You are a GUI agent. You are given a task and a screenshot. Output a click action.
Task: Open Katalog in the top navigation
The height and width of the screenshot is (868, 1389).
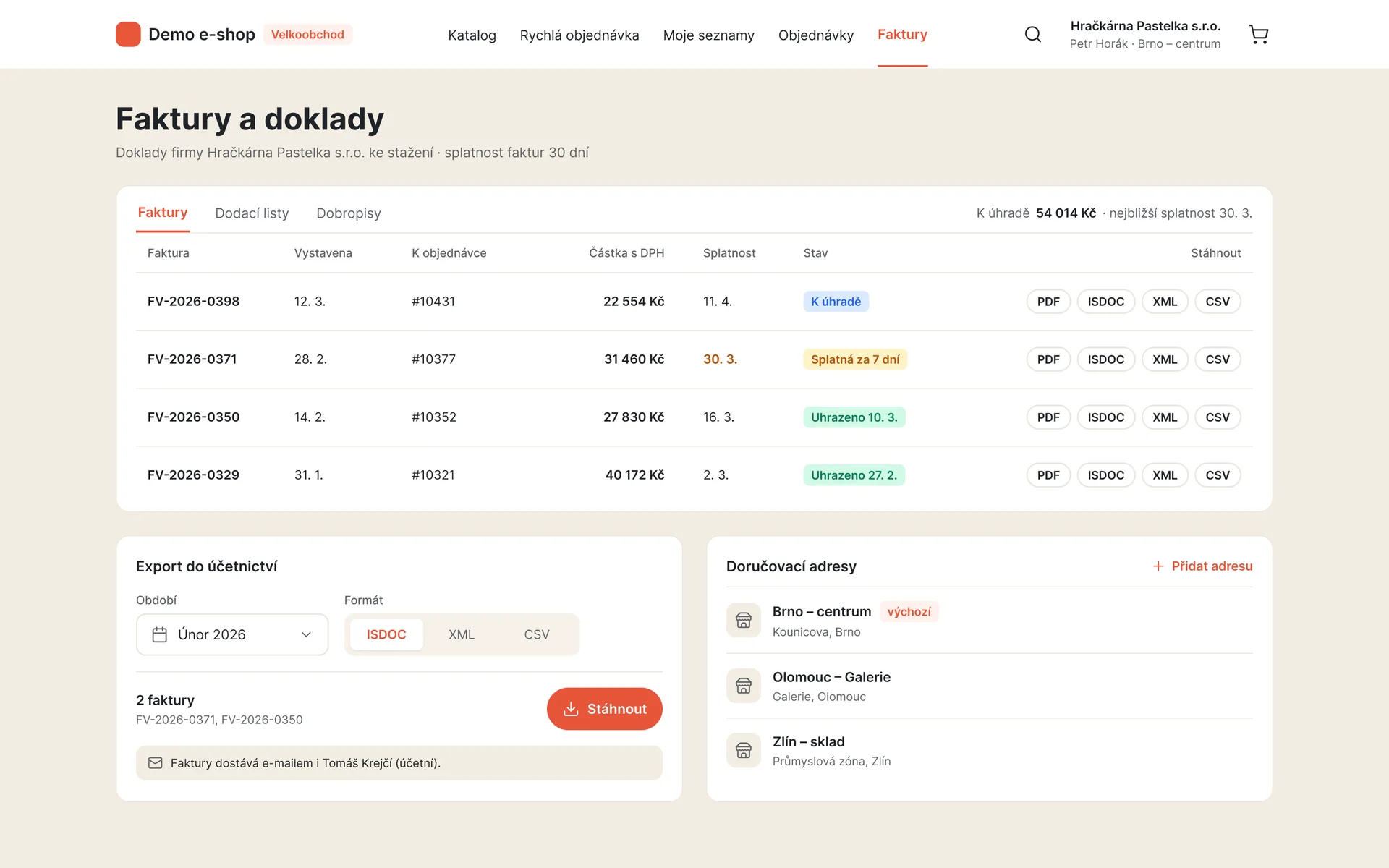pos(472,35)
